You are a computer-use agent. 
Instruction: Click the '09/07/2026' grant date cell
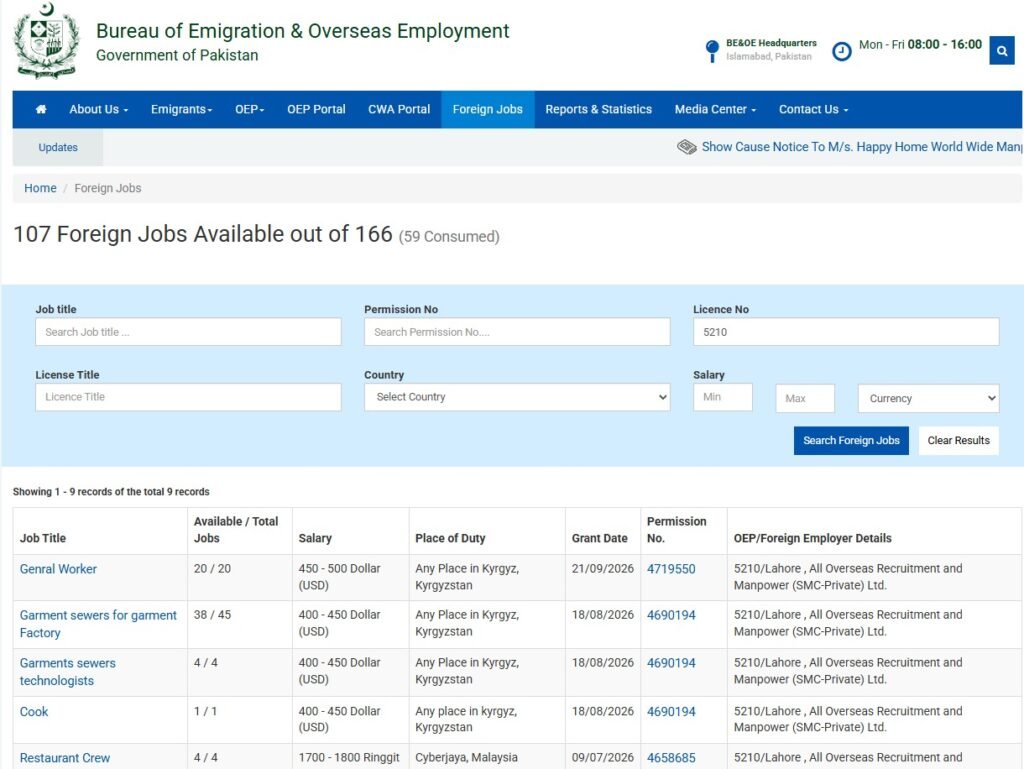point(602,757)
